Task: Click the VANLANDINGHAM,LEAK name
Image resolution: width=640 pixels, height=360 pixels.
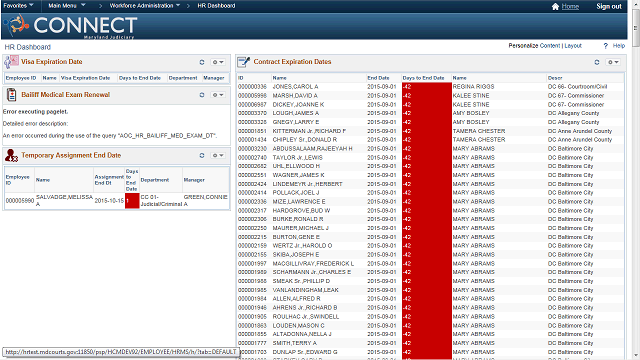Action: 305,290
